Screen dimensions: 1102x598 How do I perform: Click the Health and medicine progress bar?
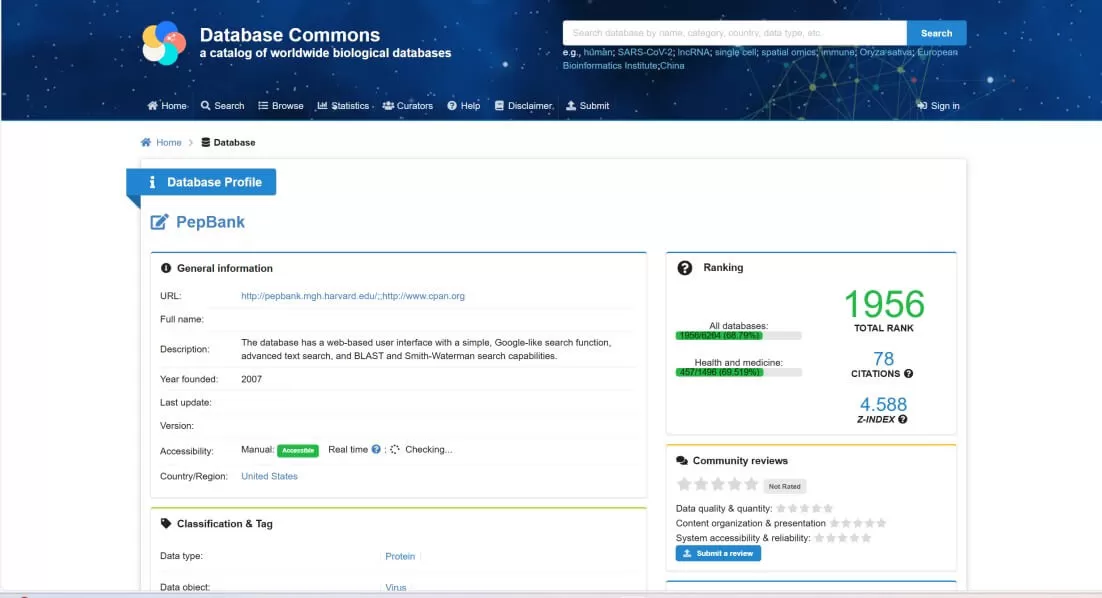[739, 372]
